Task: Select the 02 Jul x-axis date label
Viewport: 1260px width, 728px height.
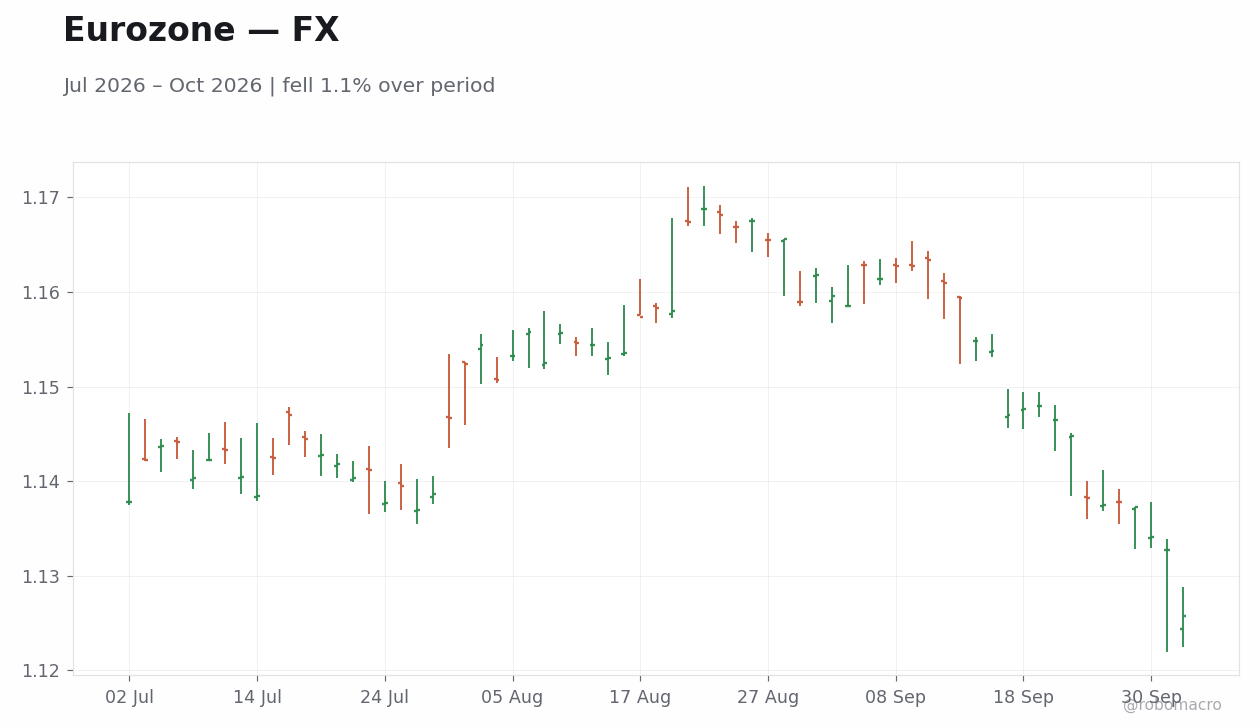Action: (x=129, y=698)
